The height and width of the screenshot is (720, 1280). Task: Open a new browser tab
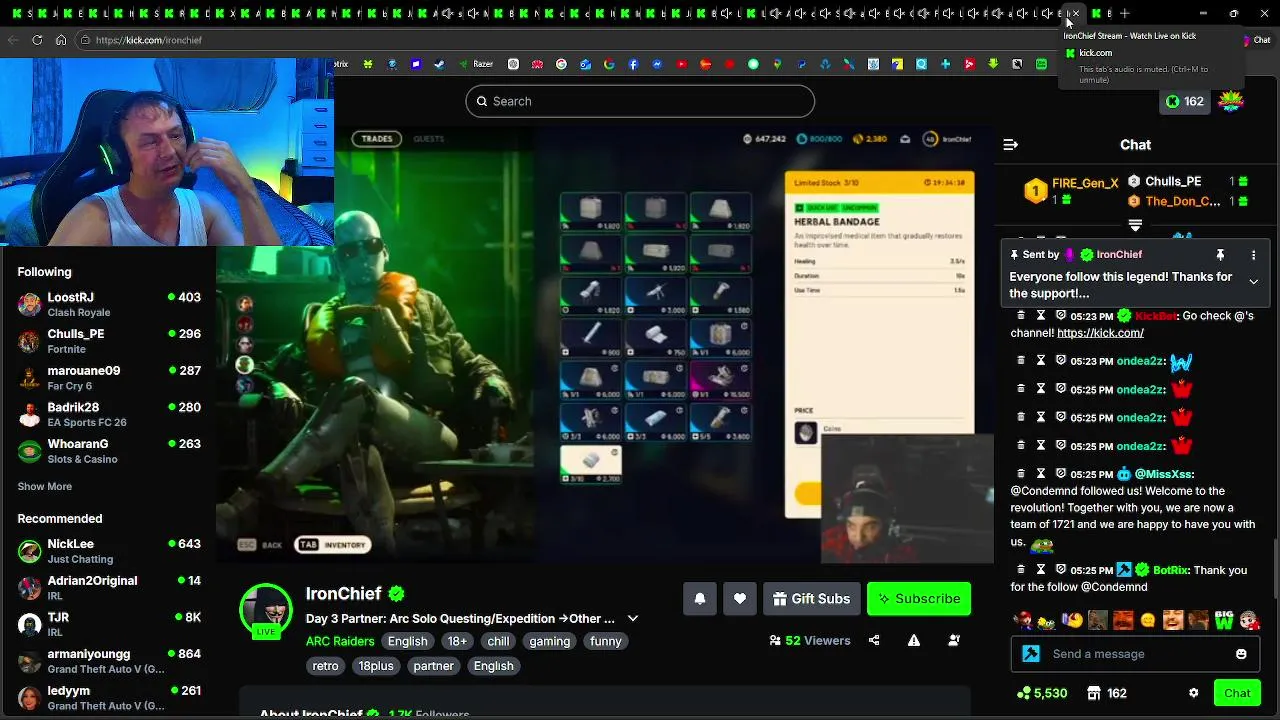tap(1125, 13)
